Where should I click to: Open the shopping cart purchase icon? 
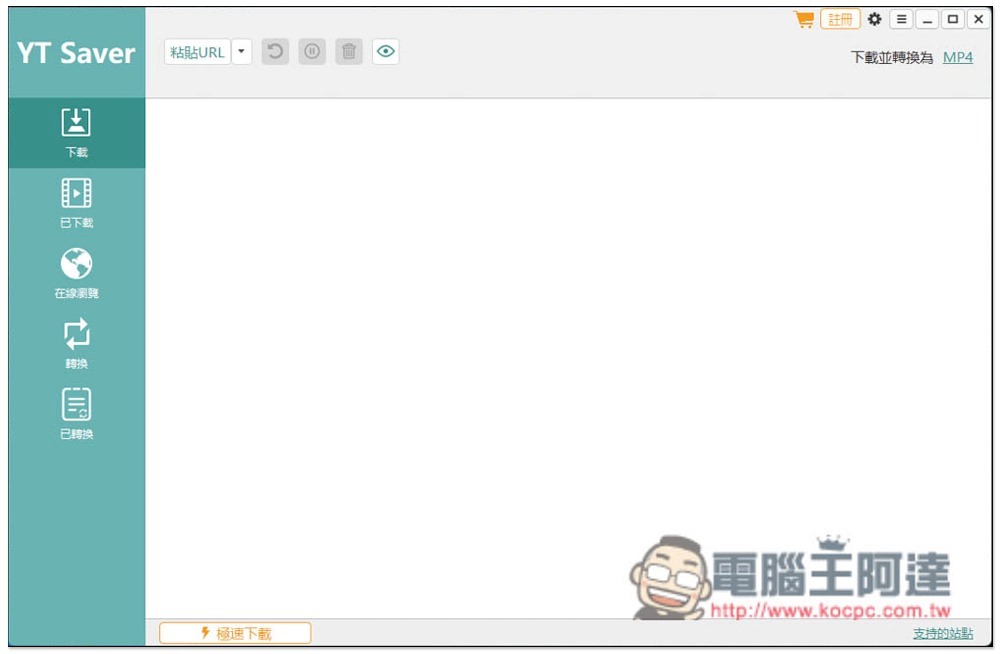(x=805, y=20)
